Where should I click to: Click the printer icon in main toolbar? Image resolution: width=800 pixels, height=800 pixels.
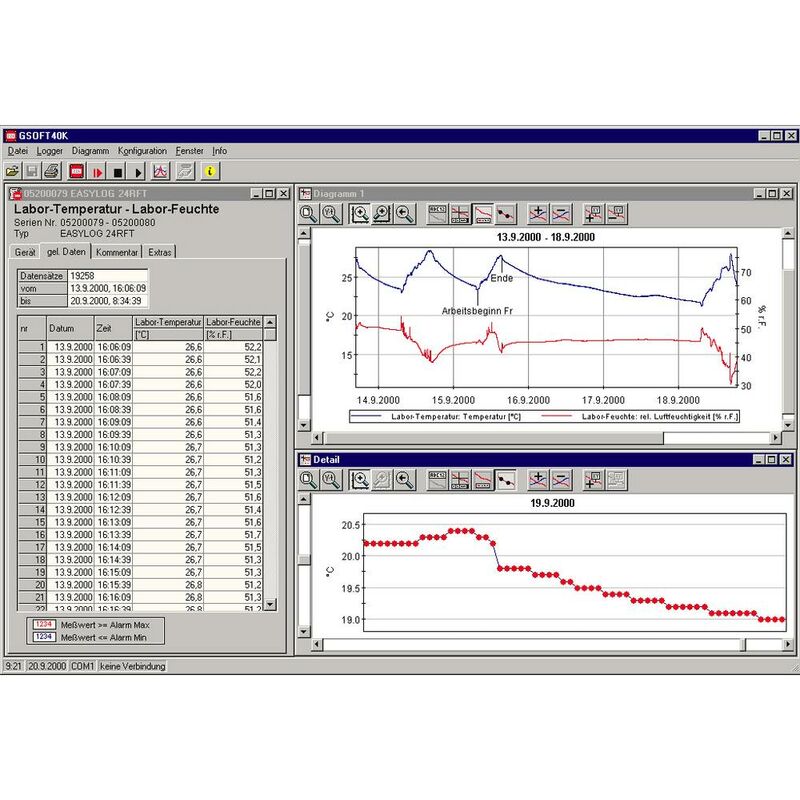(51, 171)
